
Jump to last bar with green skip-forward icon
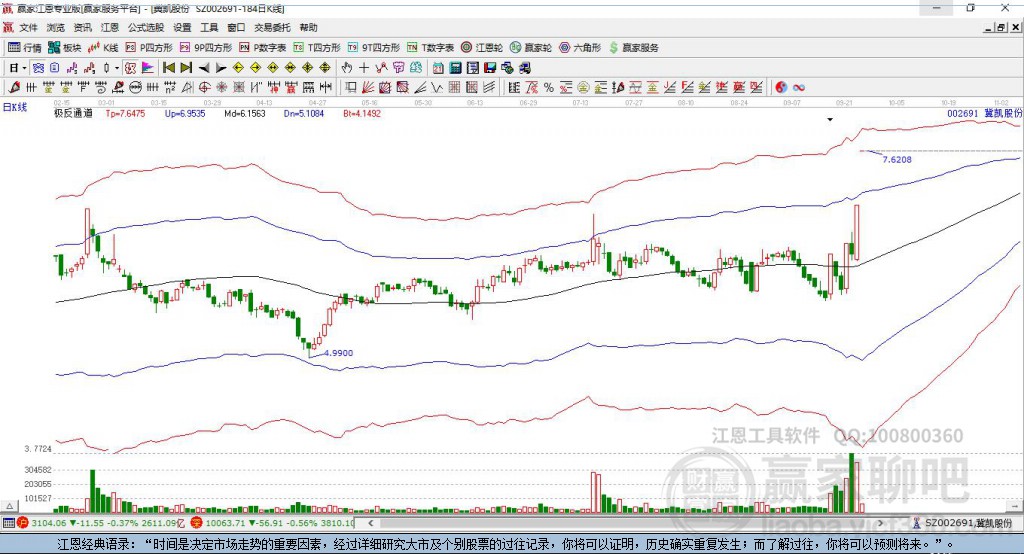pyautogui.click(x=186, y=68)
